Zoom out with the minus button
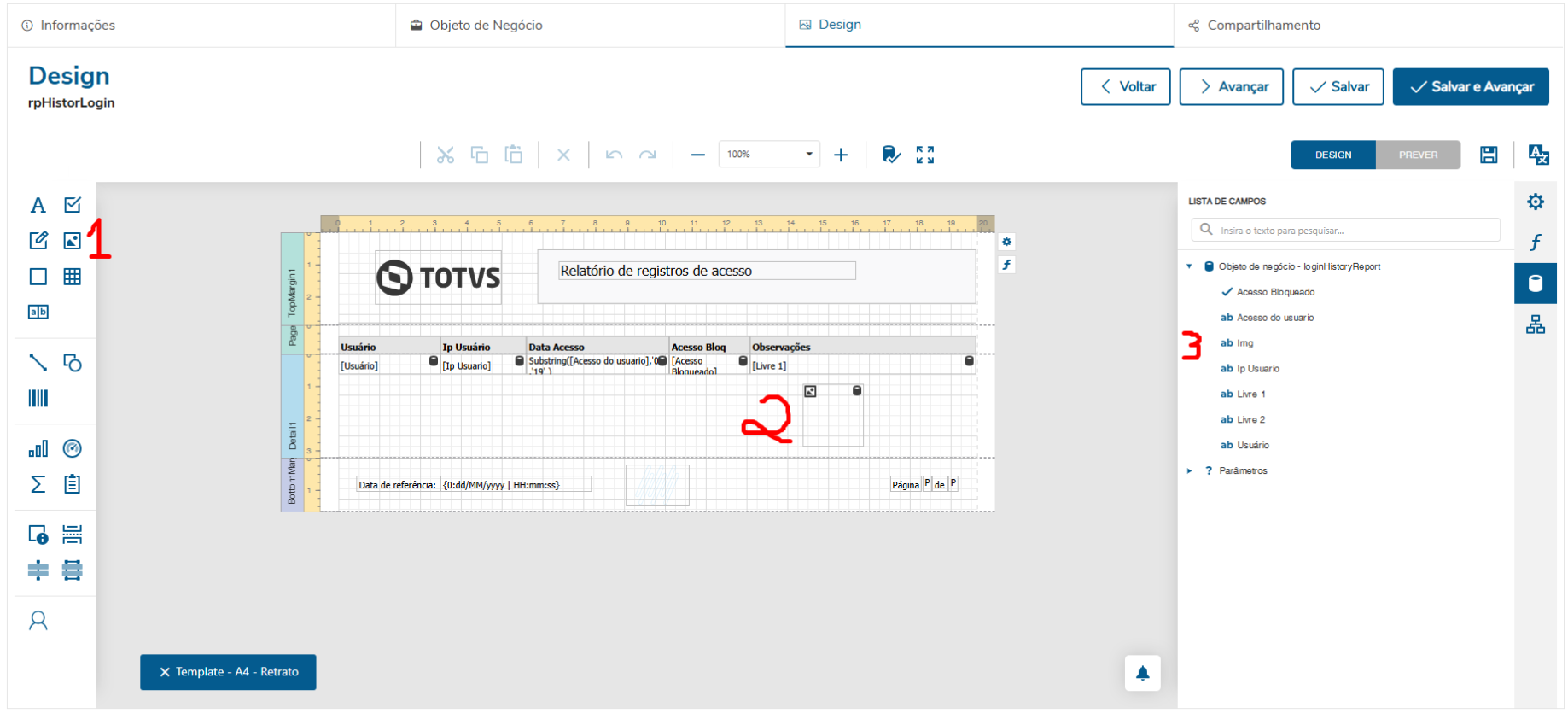 coord(698,155)
